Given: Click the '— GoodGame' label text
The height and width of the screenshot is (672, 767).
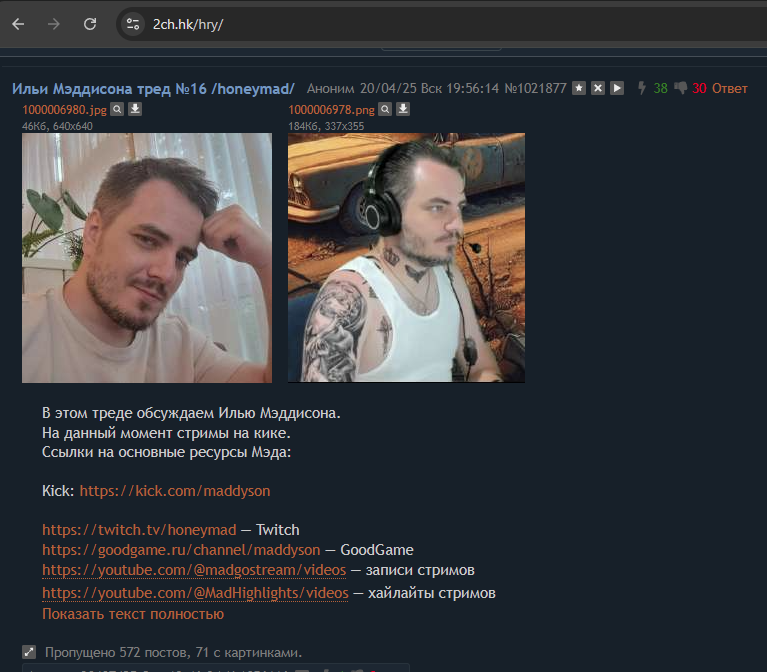Looking at the screenshot, I should tap(369, 550).
